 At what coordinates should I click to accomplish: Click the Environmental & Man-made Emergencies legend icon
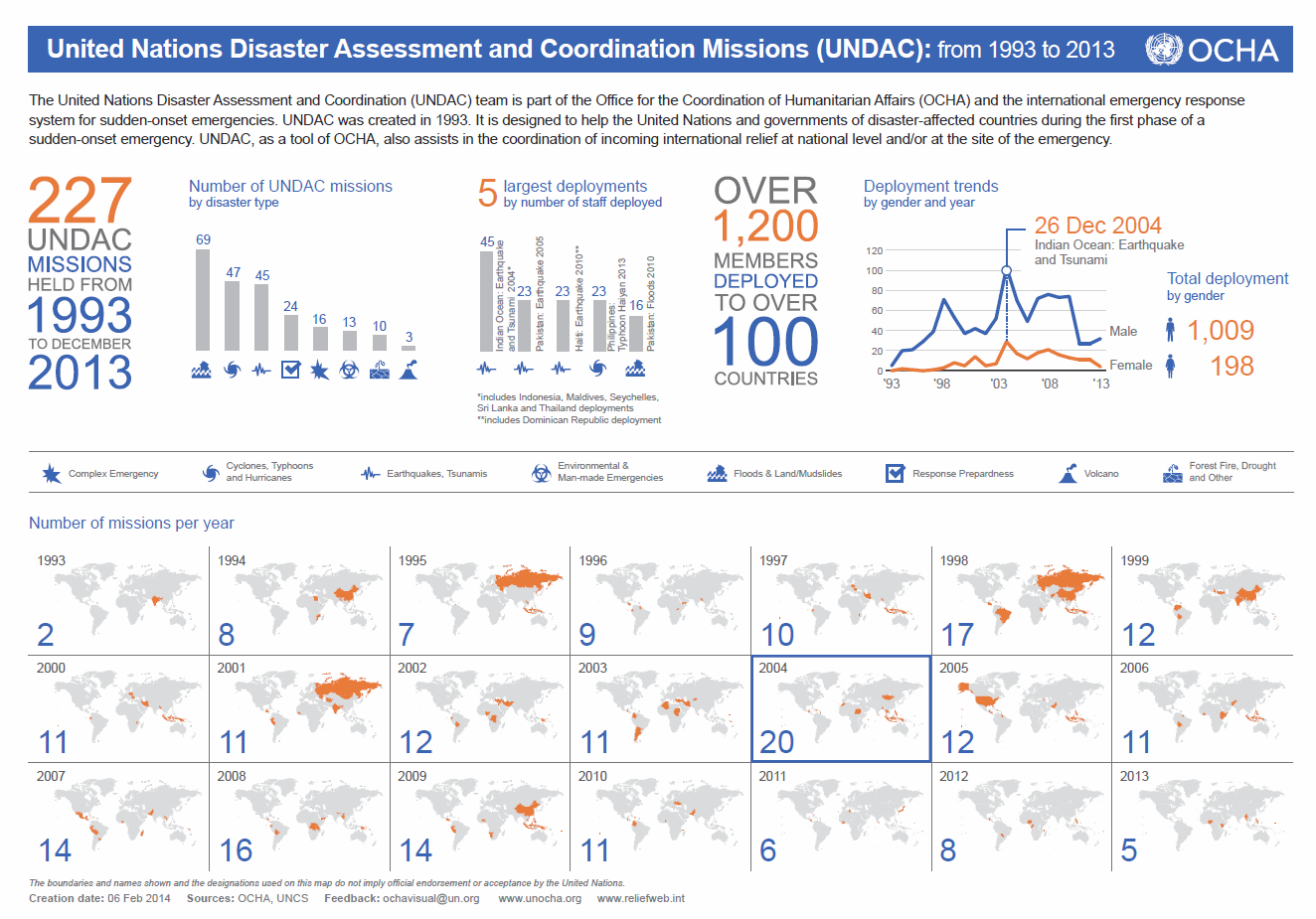541,474
